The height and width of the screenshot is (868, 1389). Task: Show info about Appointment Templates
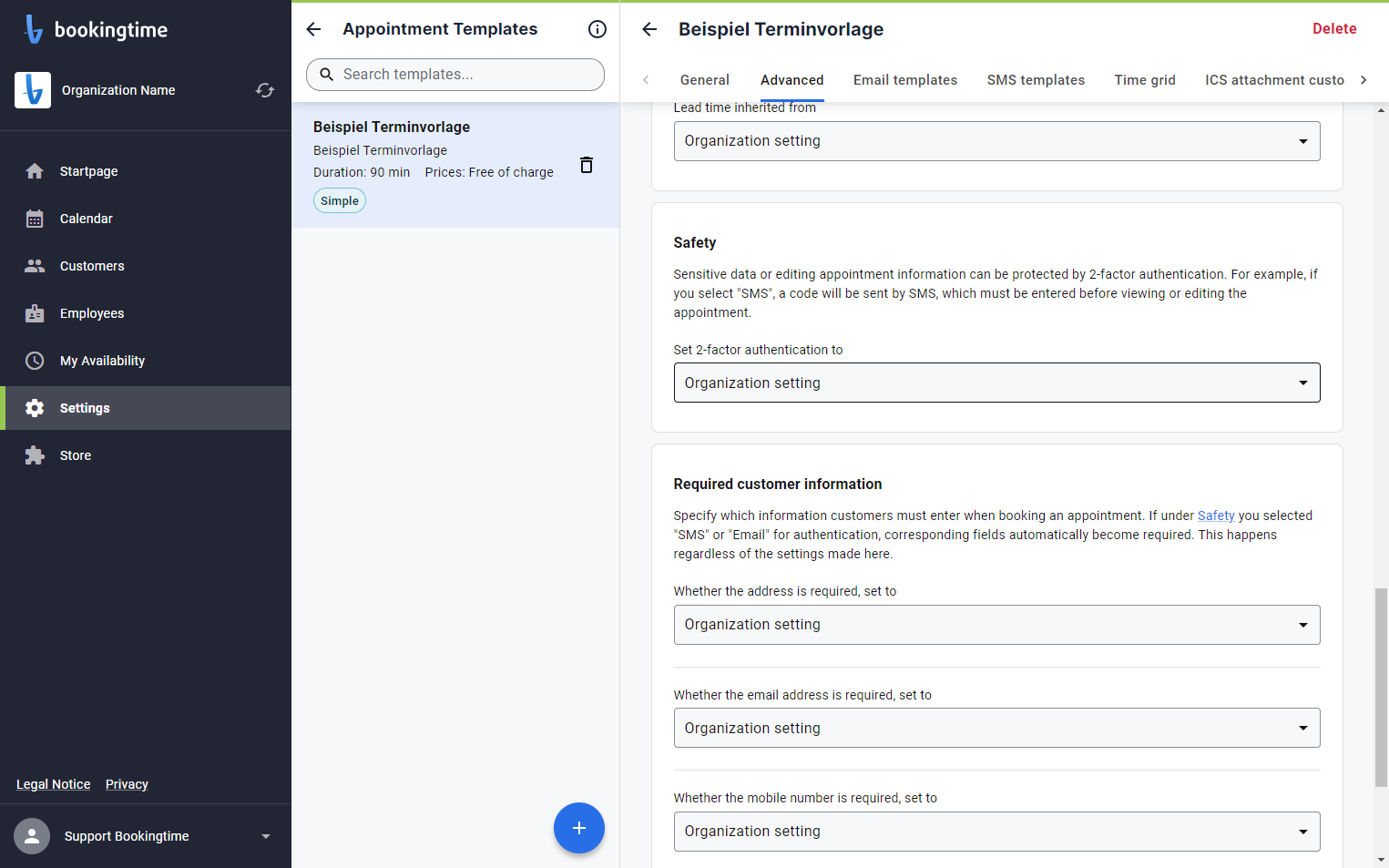pos(597,29)
